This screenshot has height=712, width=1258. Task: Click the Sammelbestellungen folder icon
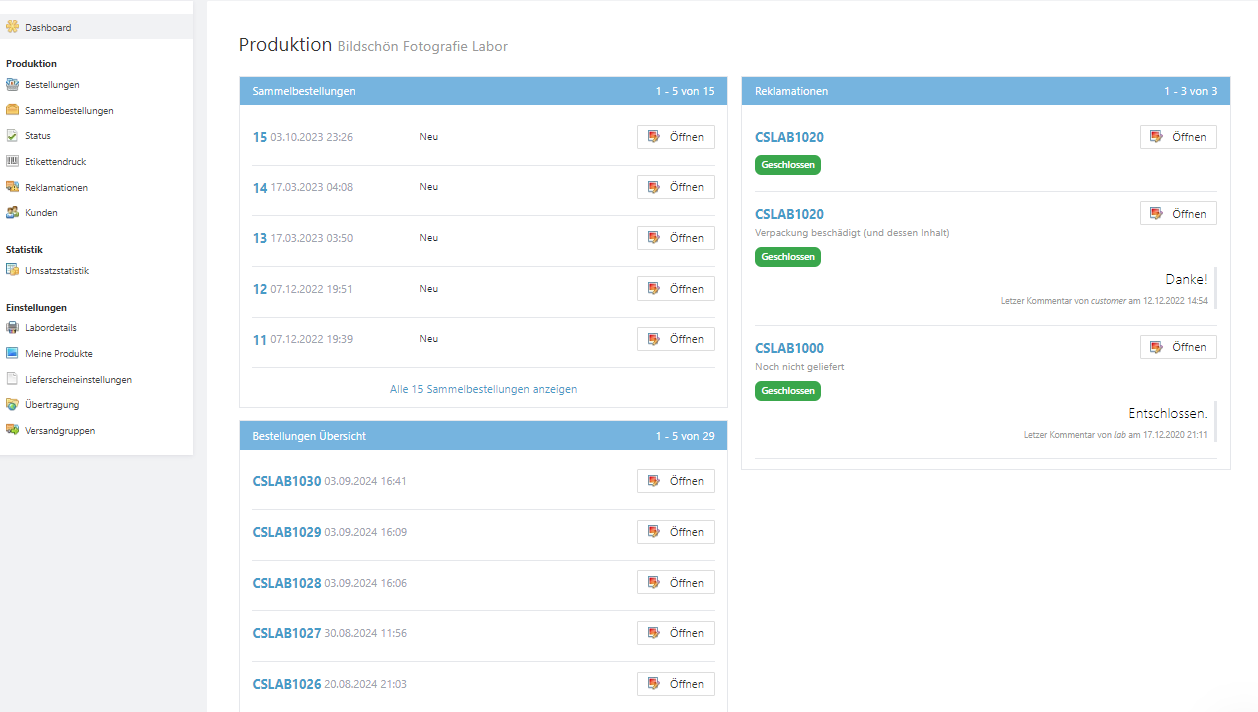tap(12, 110)
